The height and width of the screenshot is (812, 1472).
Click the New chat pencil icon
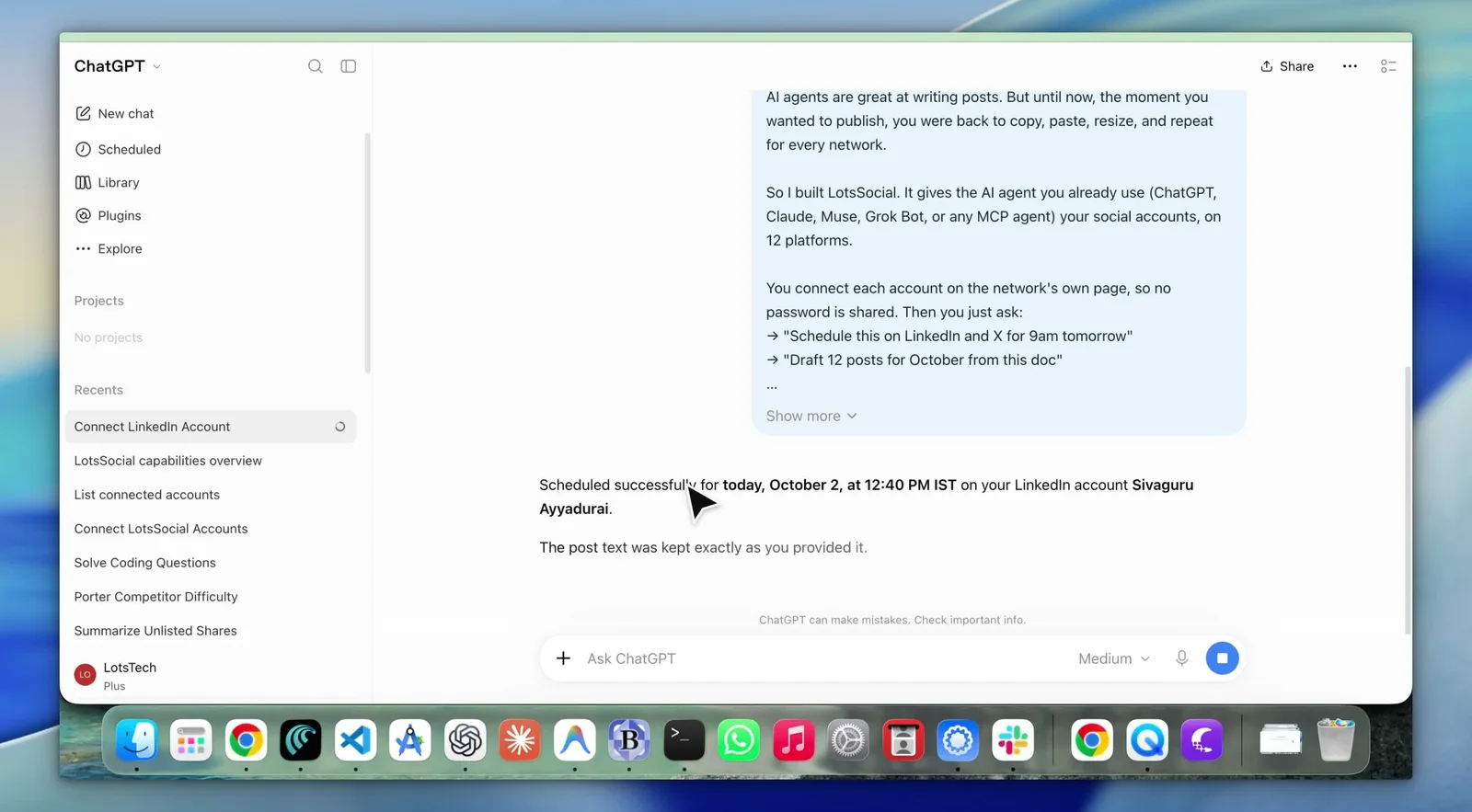pos(83,113)
